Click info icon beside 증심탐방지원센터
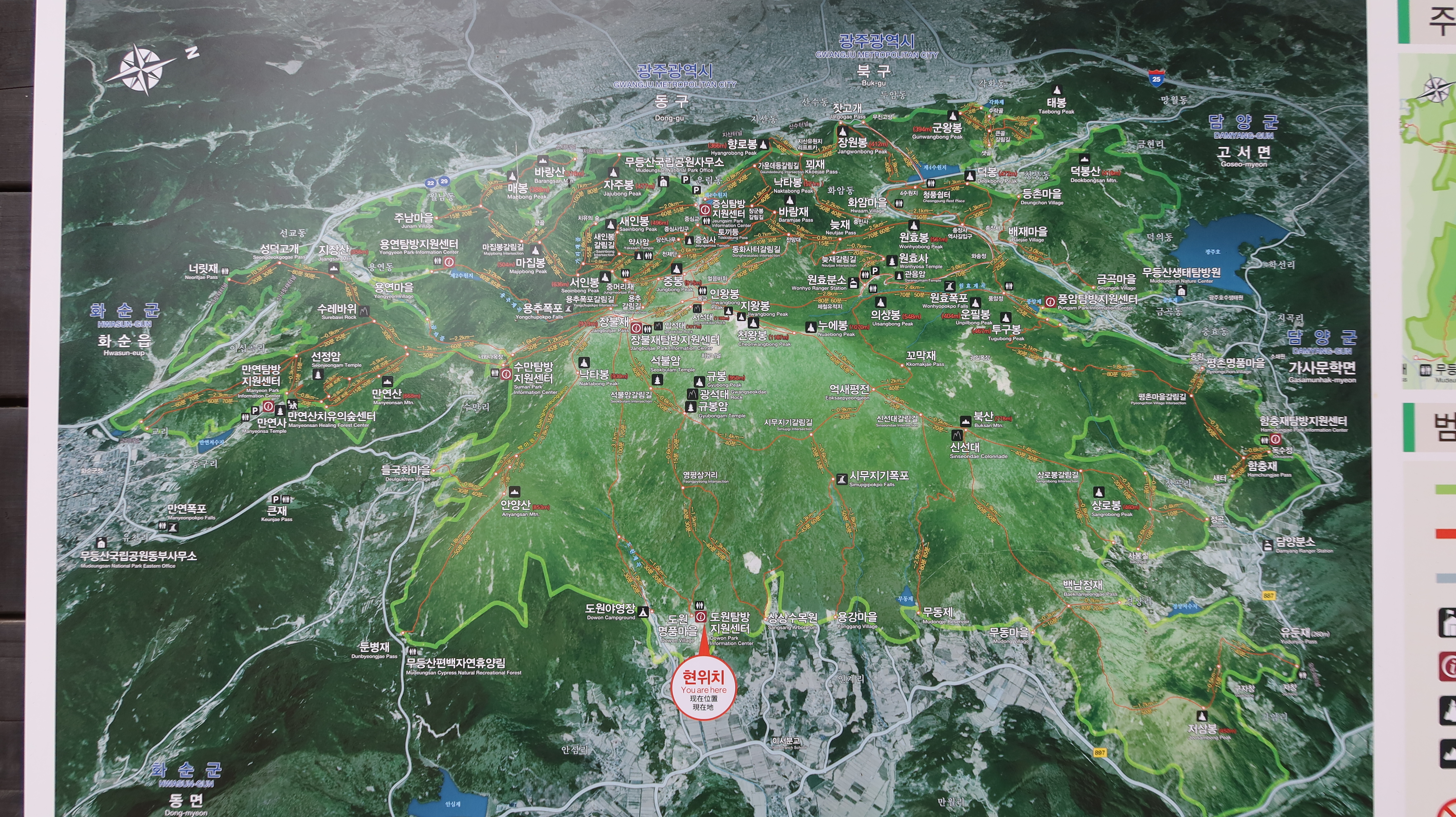 point(705,210)
